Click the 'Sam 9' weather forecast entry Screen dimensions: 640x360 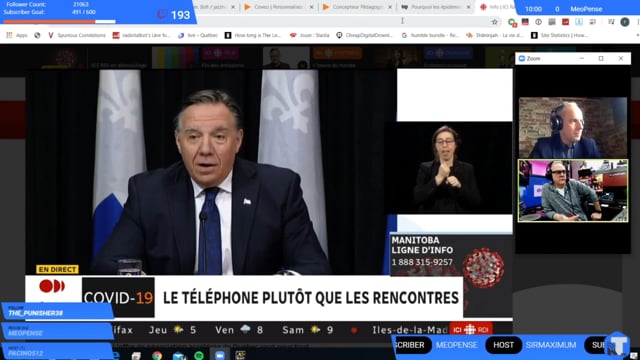tap(308, 330)
